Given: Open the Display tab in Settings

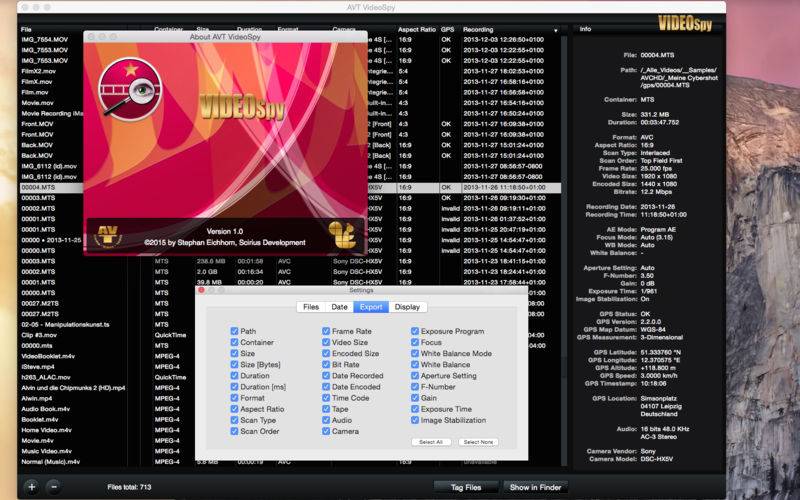Looking at the screenshot, I should (x=407, y=307).
